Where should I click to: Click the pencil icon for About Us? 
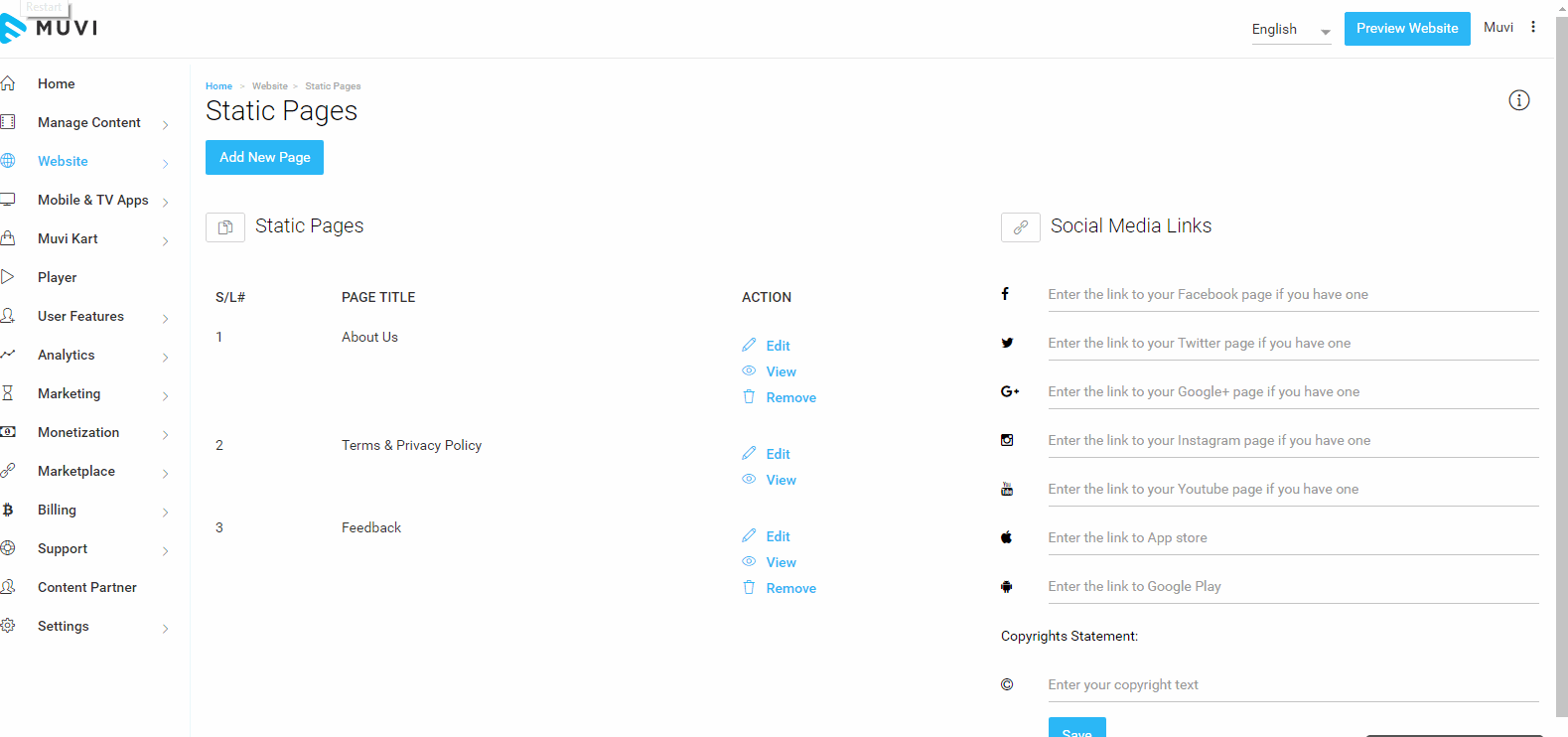tap(749, 345)
